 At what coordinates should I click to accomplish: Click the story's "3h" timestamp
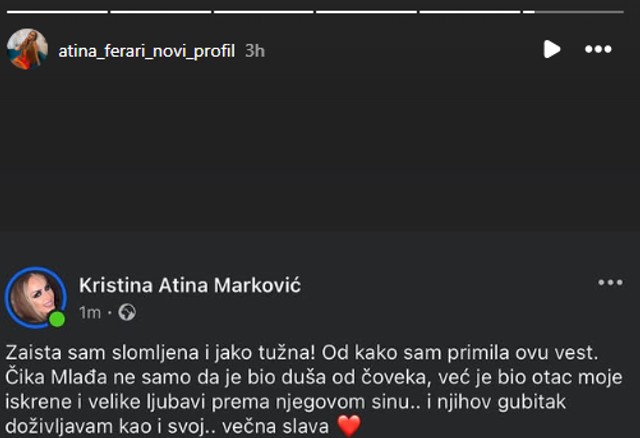click(255, 50)
